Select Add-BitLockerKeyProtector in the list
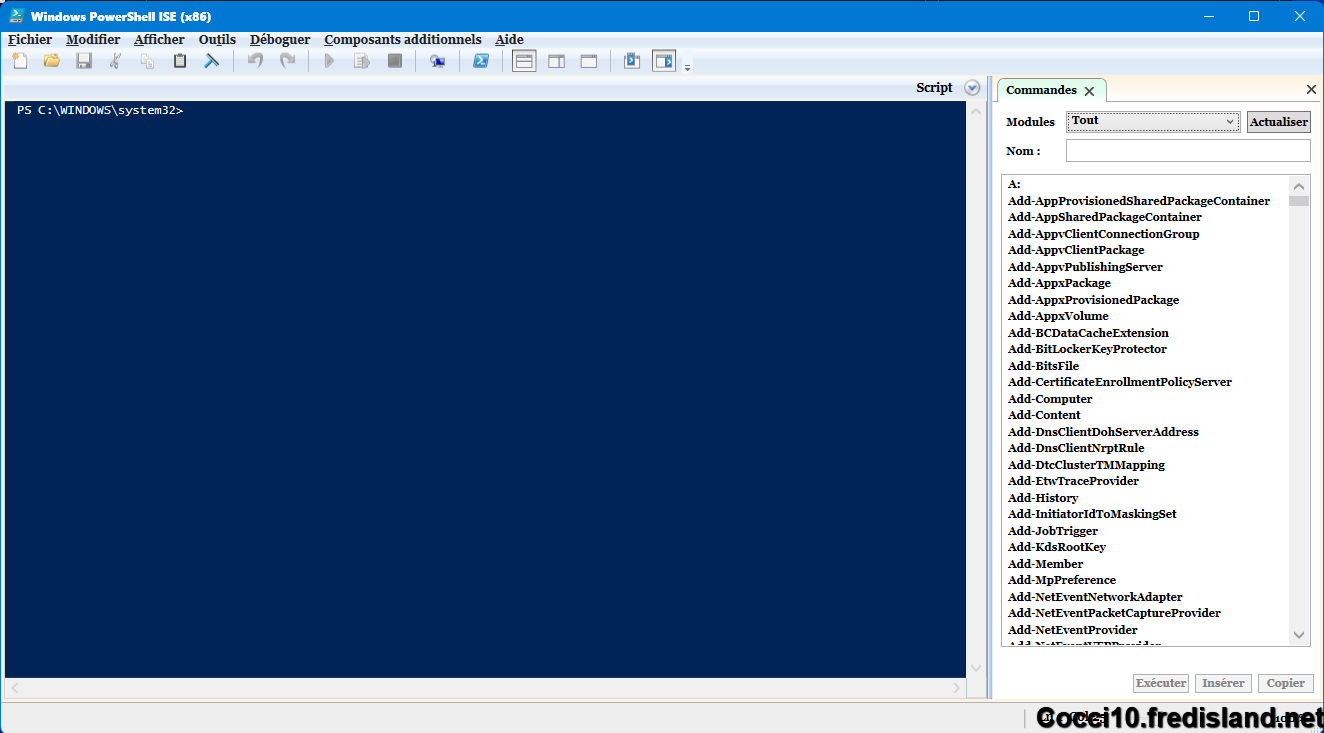Viewport: 1324px width, 733px height. (1087, 349)
